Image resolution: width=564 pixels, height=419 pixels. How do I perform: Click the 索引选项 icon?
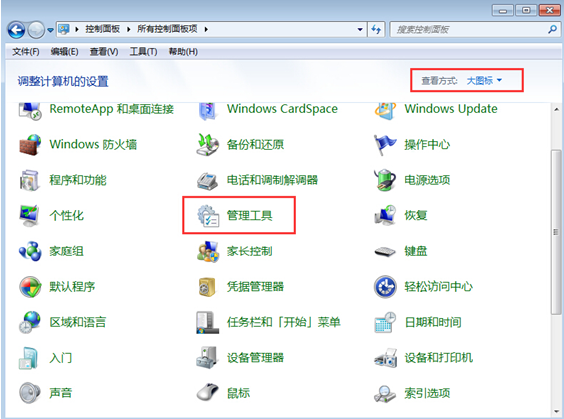(x=385, y=393)
